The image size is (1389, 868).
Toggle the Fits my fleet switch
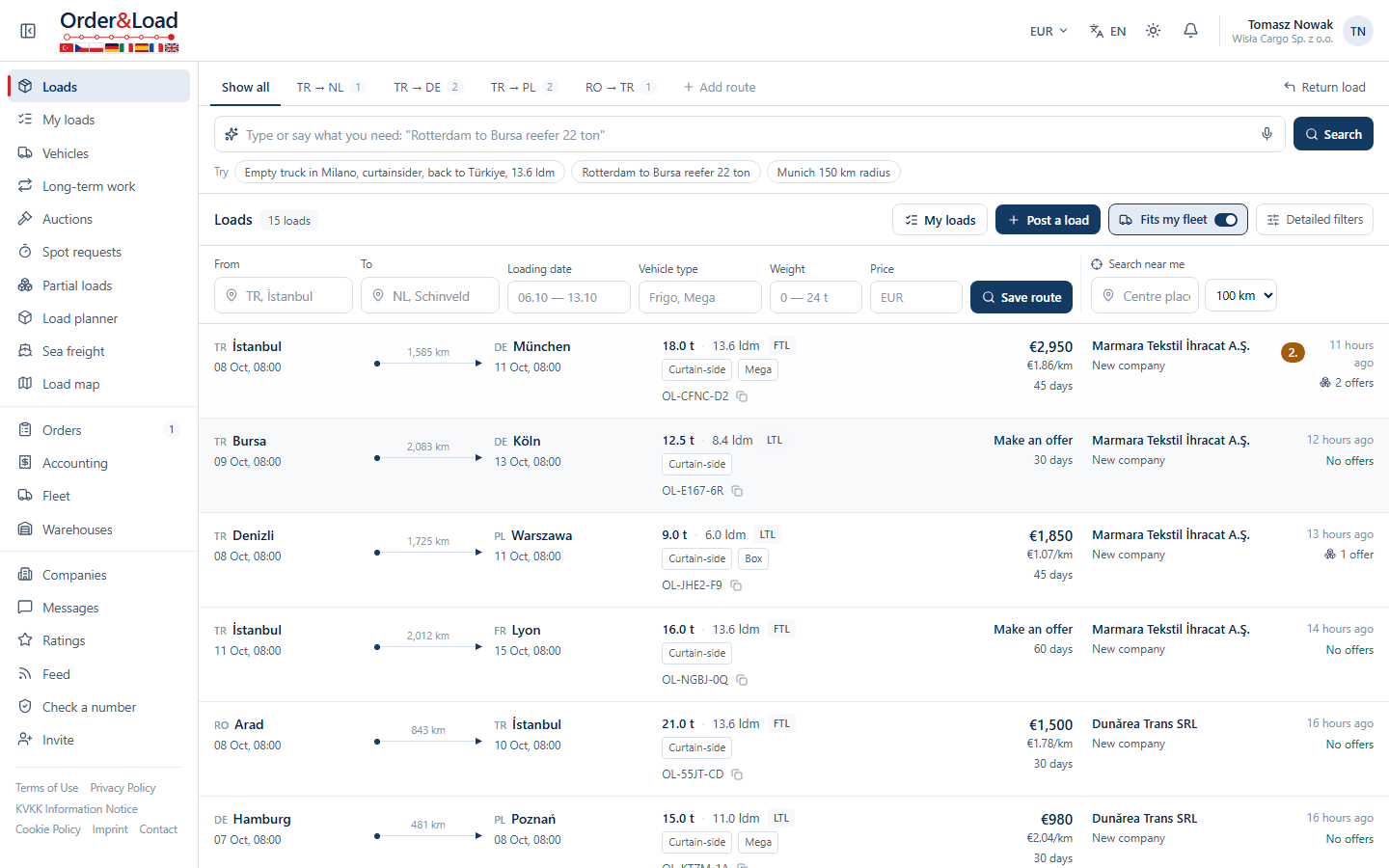pyautogui.click(x=1225, y=220)
